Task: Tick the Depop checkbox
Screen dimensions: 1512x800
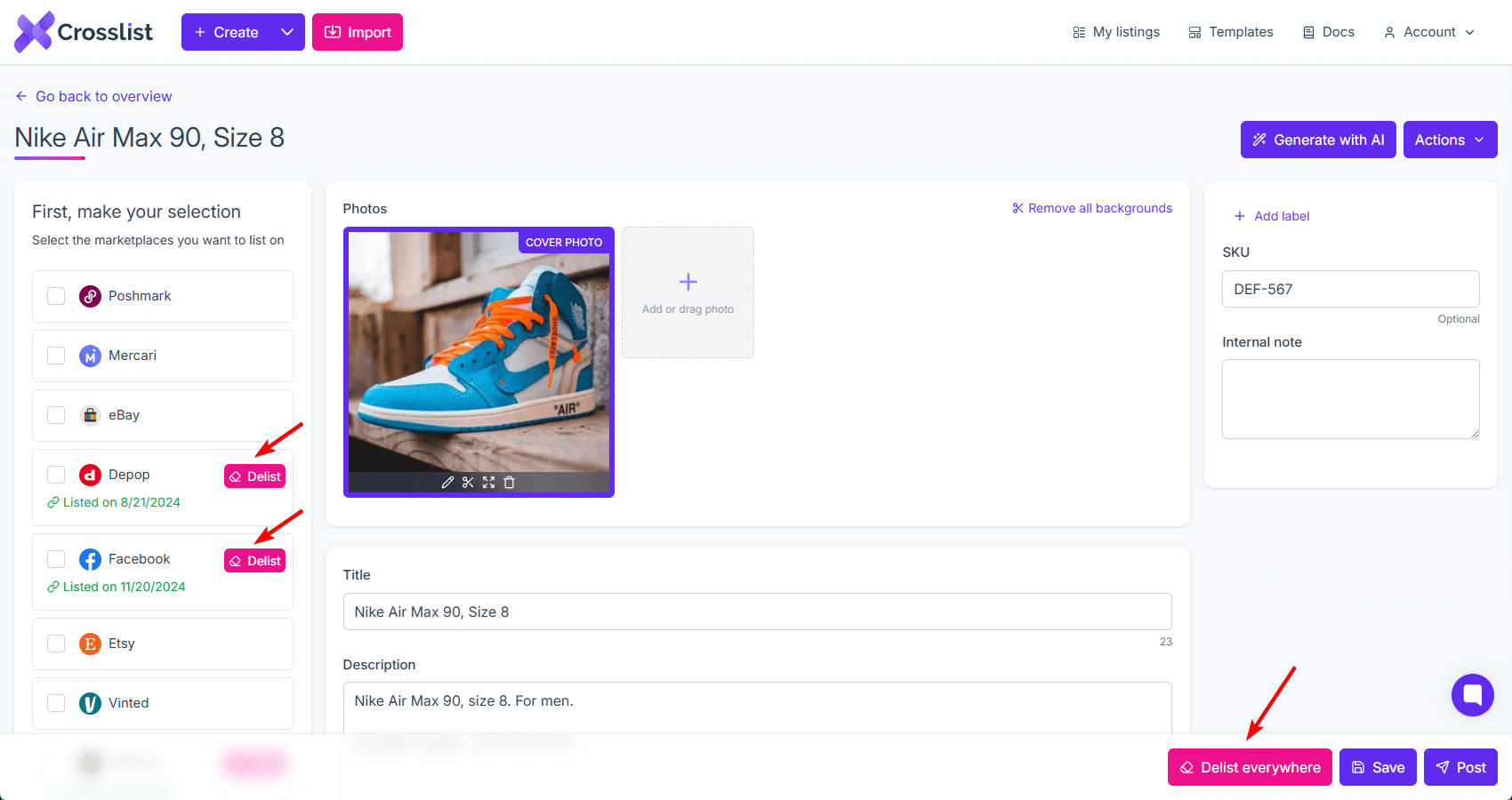Action: (56, 475)
